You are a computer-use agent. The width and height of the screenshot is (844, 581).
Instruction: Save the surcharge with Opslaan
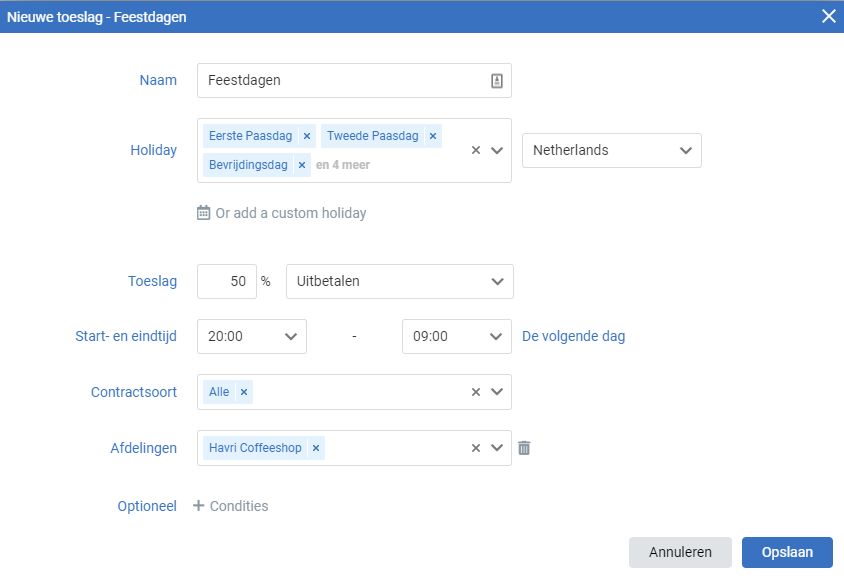point(787,552)
